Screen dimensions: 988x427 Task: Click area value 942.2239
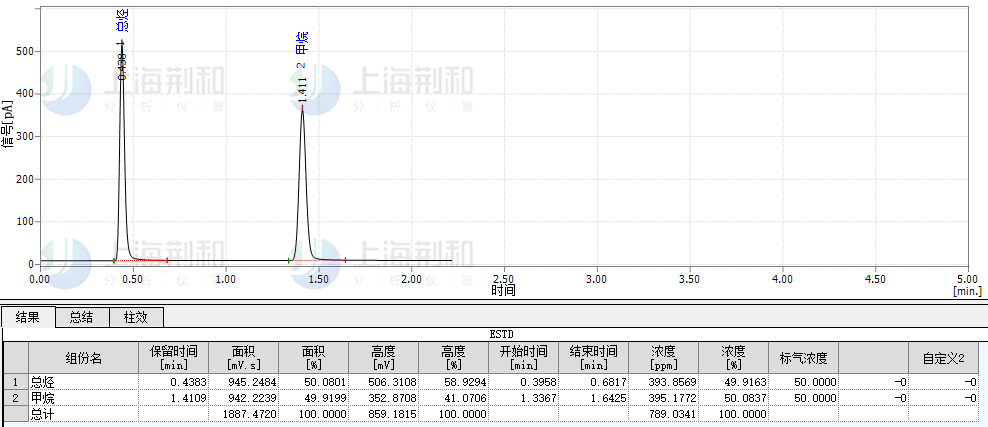254,398
